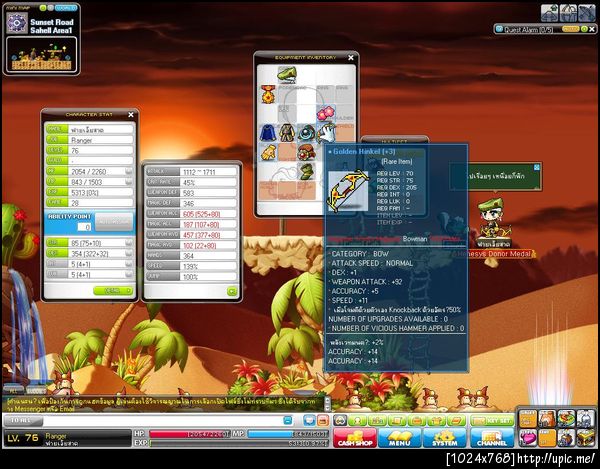This screenshot has height=469, width=600.
Task: Switch to the ALL chat tab
Action: point(13,391)
